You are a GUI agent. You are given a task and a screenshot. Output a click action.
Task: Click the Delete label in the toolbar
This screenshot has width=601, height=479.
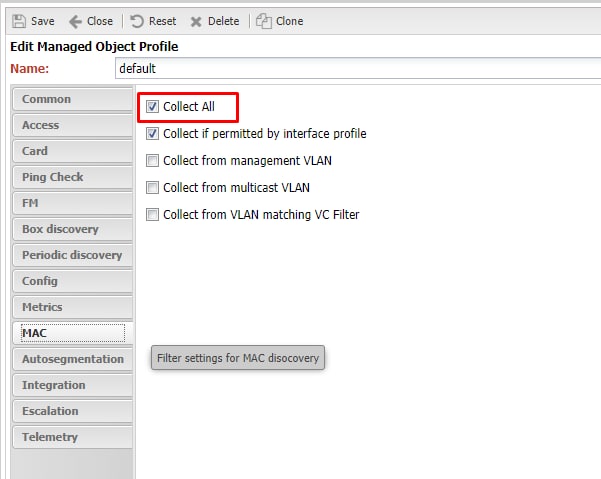click(223, 21)
